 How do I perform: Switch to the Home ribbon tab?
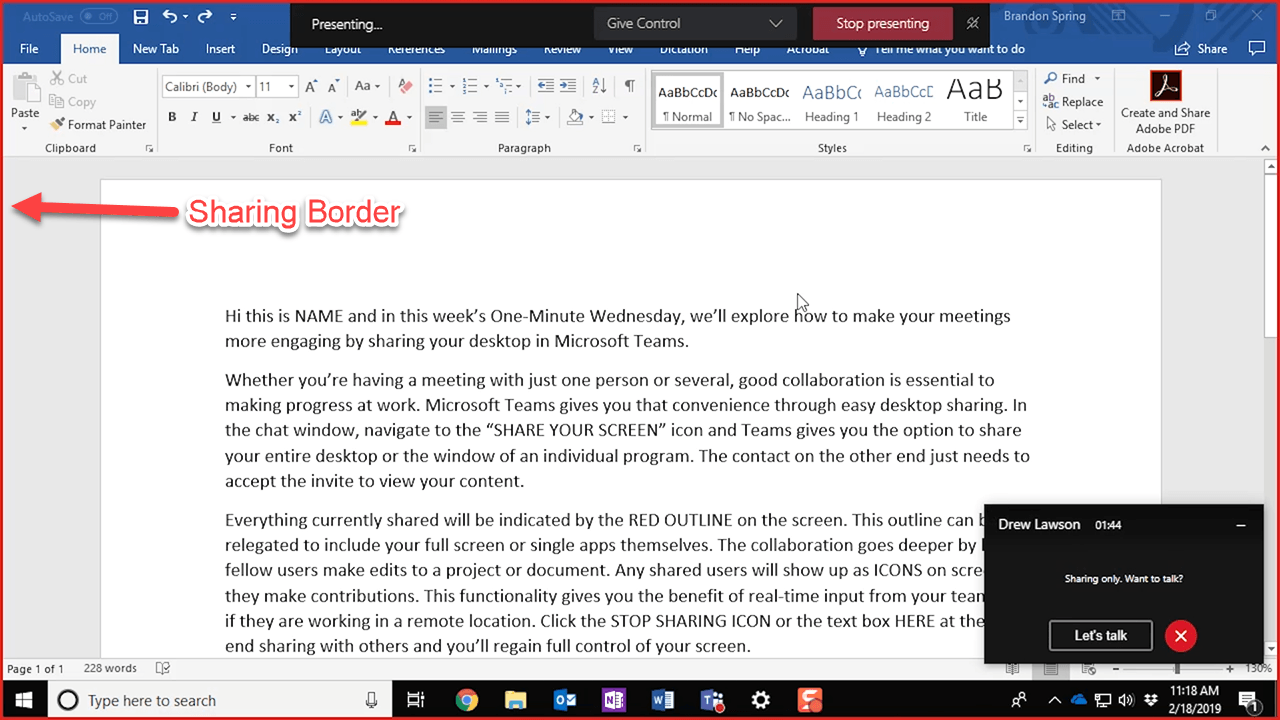pos(89,48)
